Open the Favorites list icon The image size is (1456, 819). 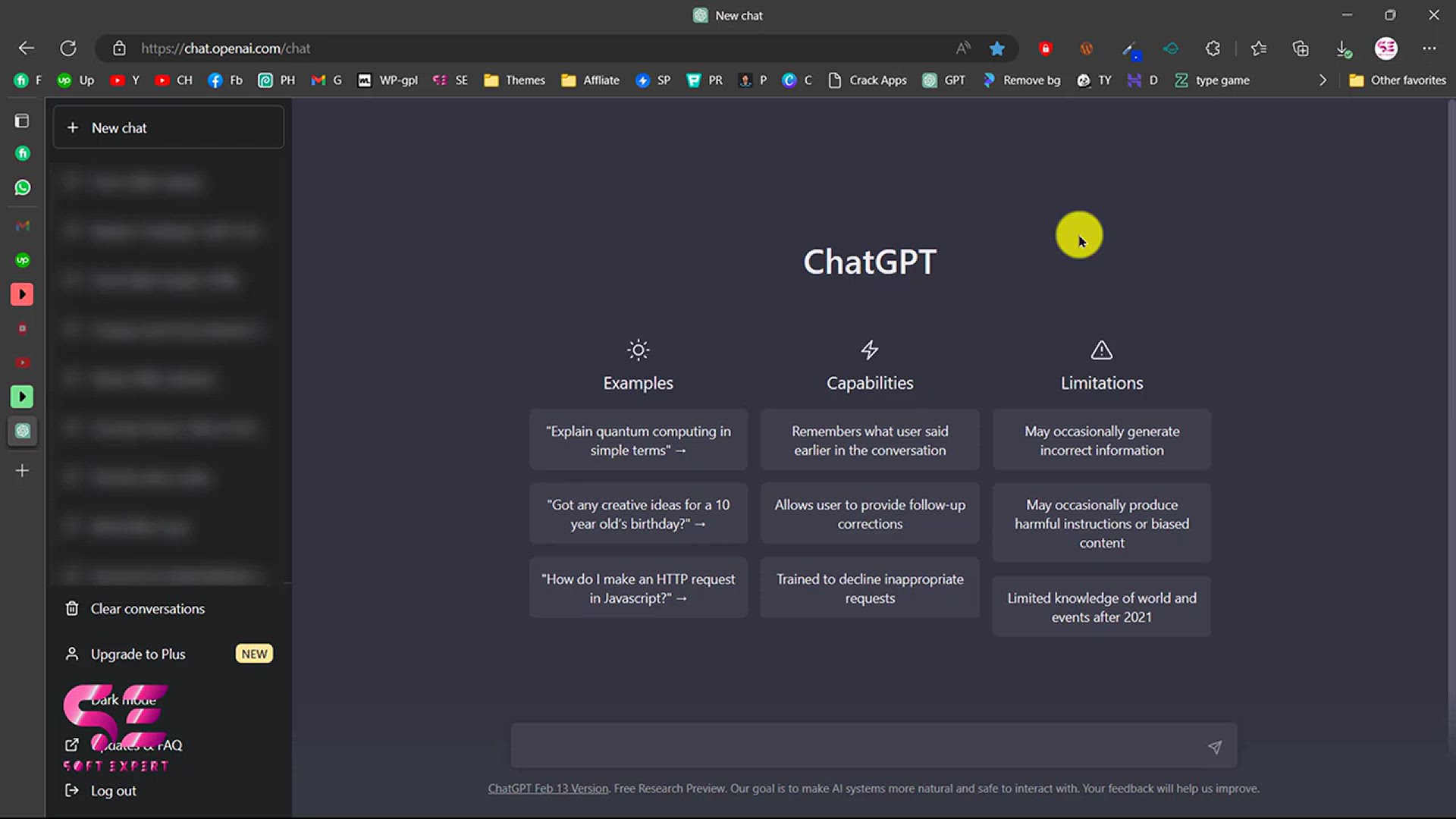coord(1259,49)
